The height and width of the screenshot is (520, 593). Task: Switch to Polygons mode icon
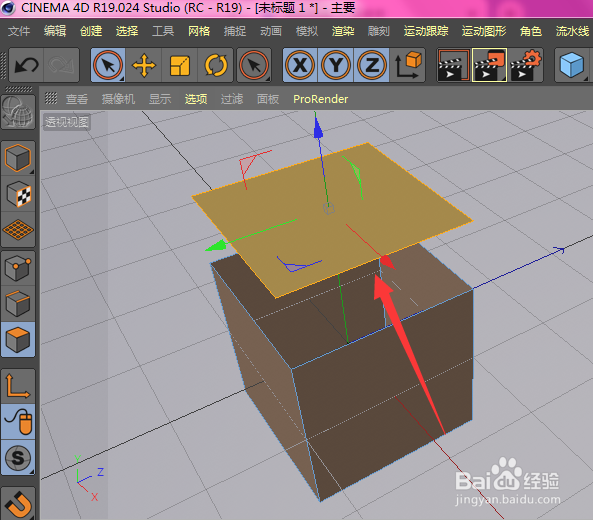coord(18,340)
